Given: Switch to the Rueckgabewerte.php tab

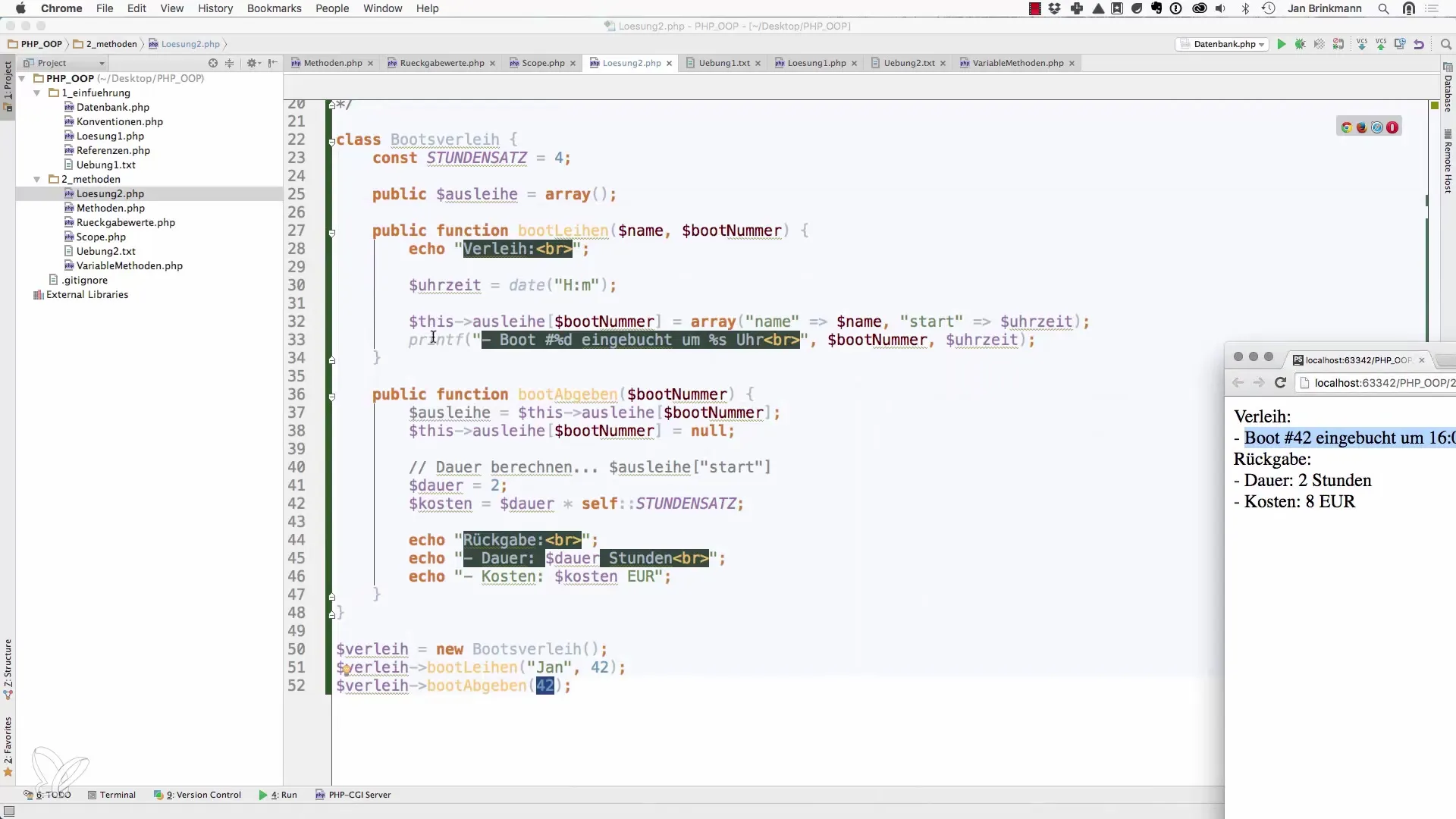Looking at the screenshot, I should (441, 63).
